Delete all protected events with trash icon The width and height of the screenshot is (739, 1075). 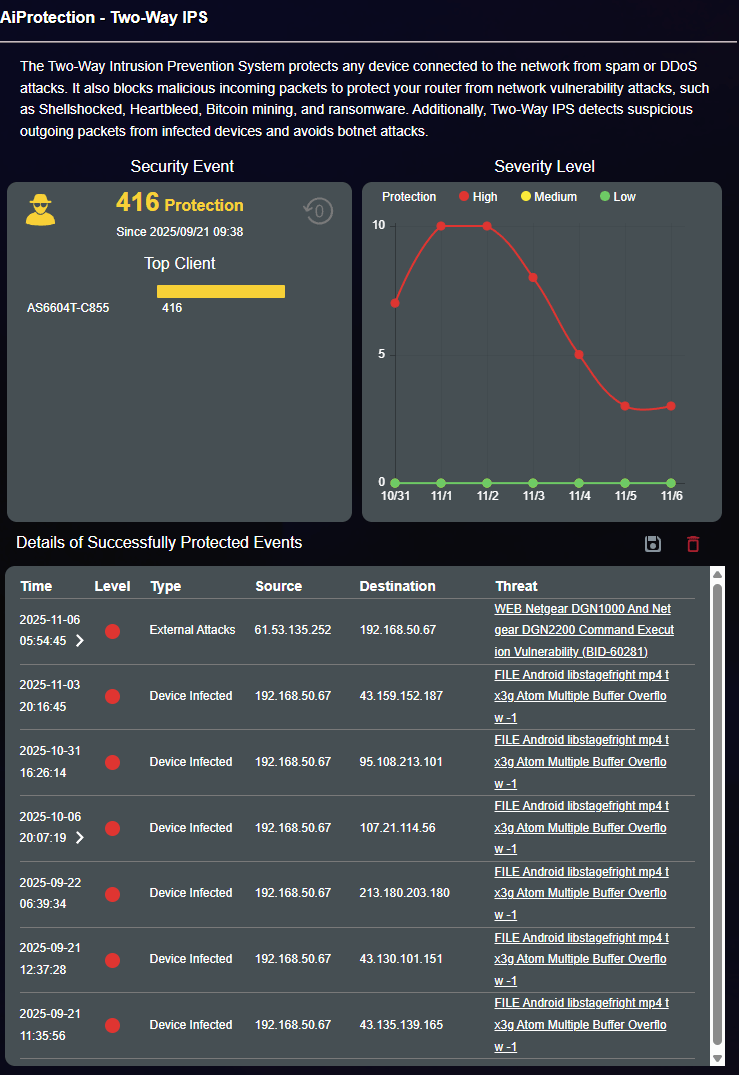[693, 544]
